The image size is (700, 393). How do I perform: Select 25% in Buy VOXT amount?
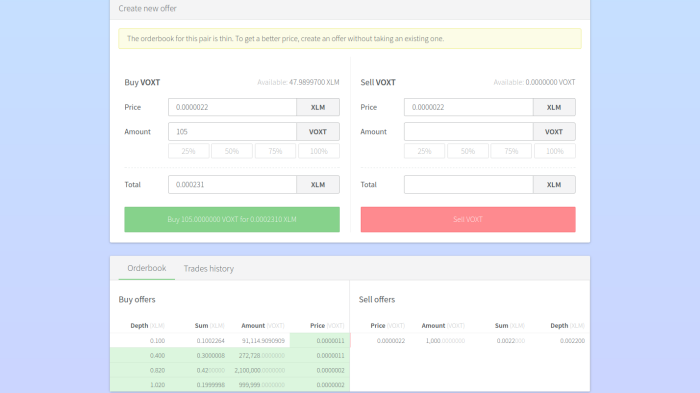click(188, 151)
